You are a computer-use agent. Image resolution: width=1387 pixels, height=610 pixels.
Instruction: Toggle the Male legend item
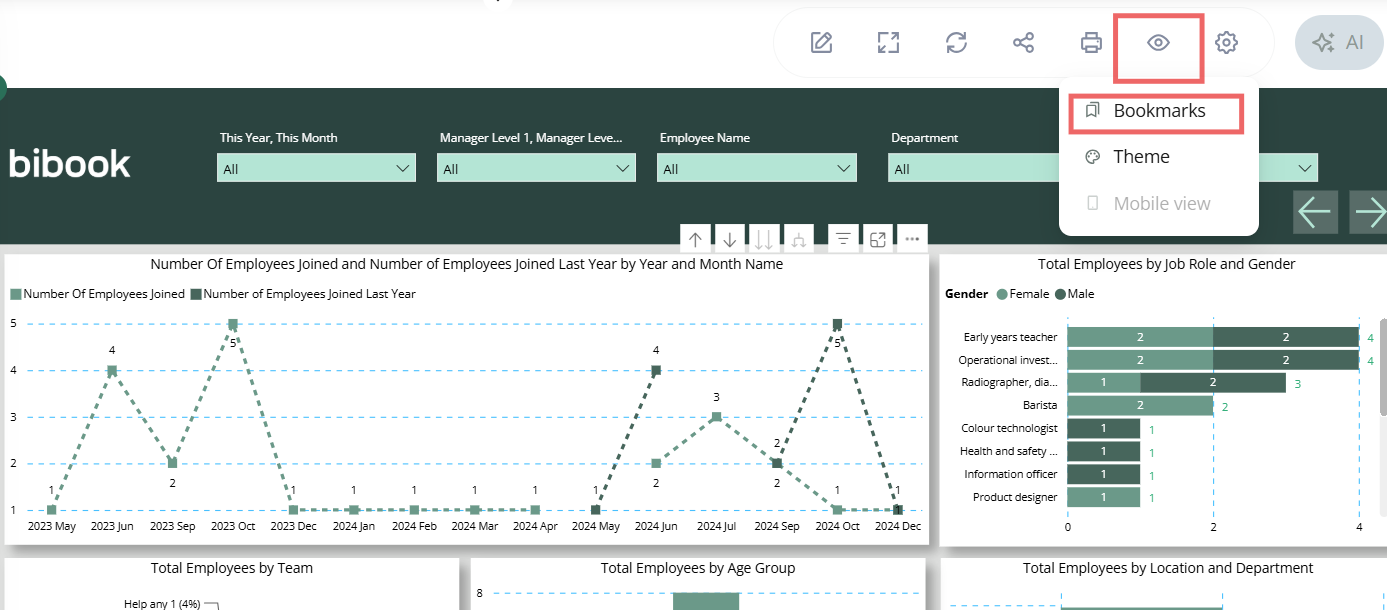point(1074,294)
